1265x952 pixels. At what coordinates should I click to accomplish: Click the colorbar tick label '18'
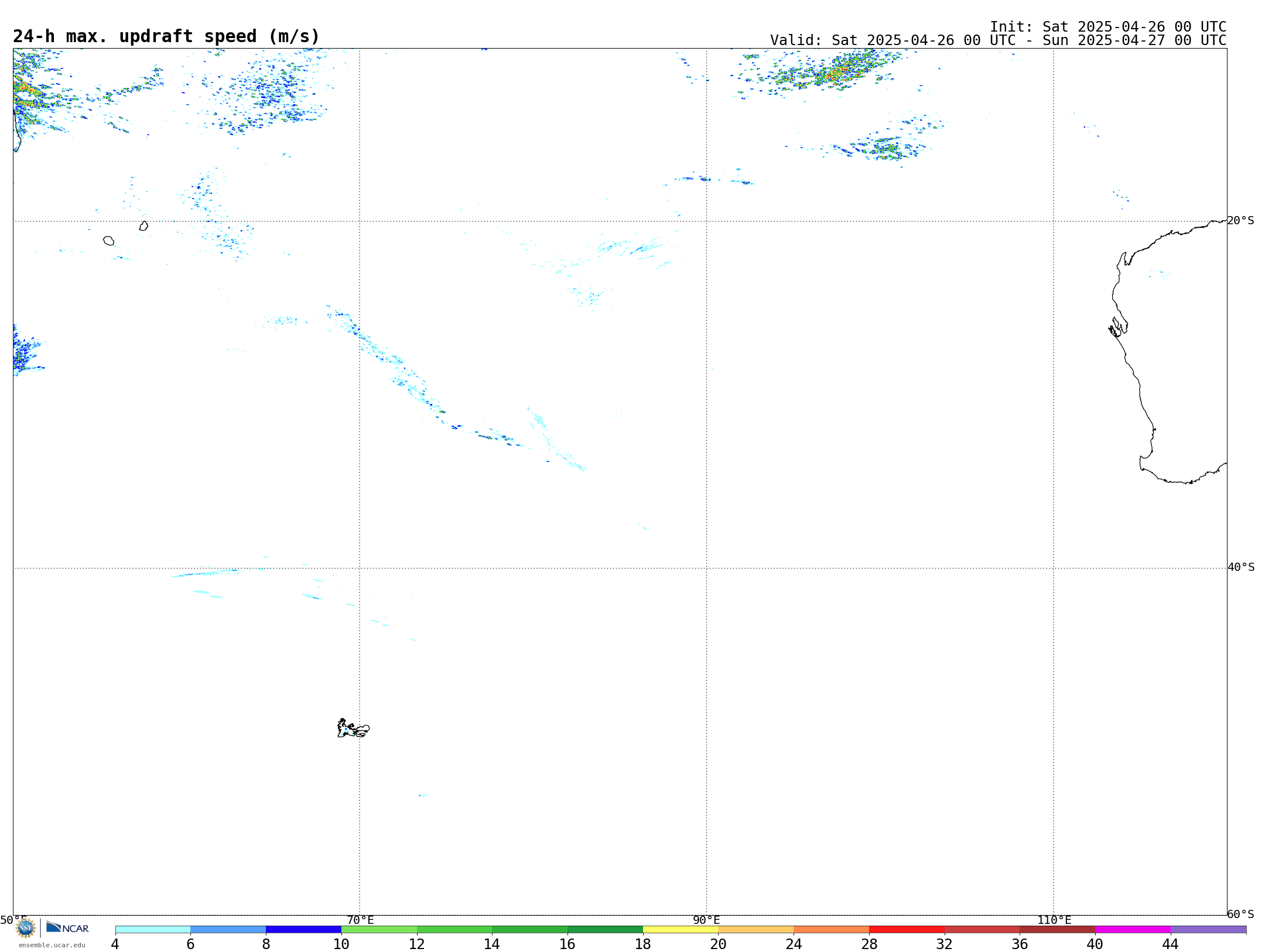642,944
